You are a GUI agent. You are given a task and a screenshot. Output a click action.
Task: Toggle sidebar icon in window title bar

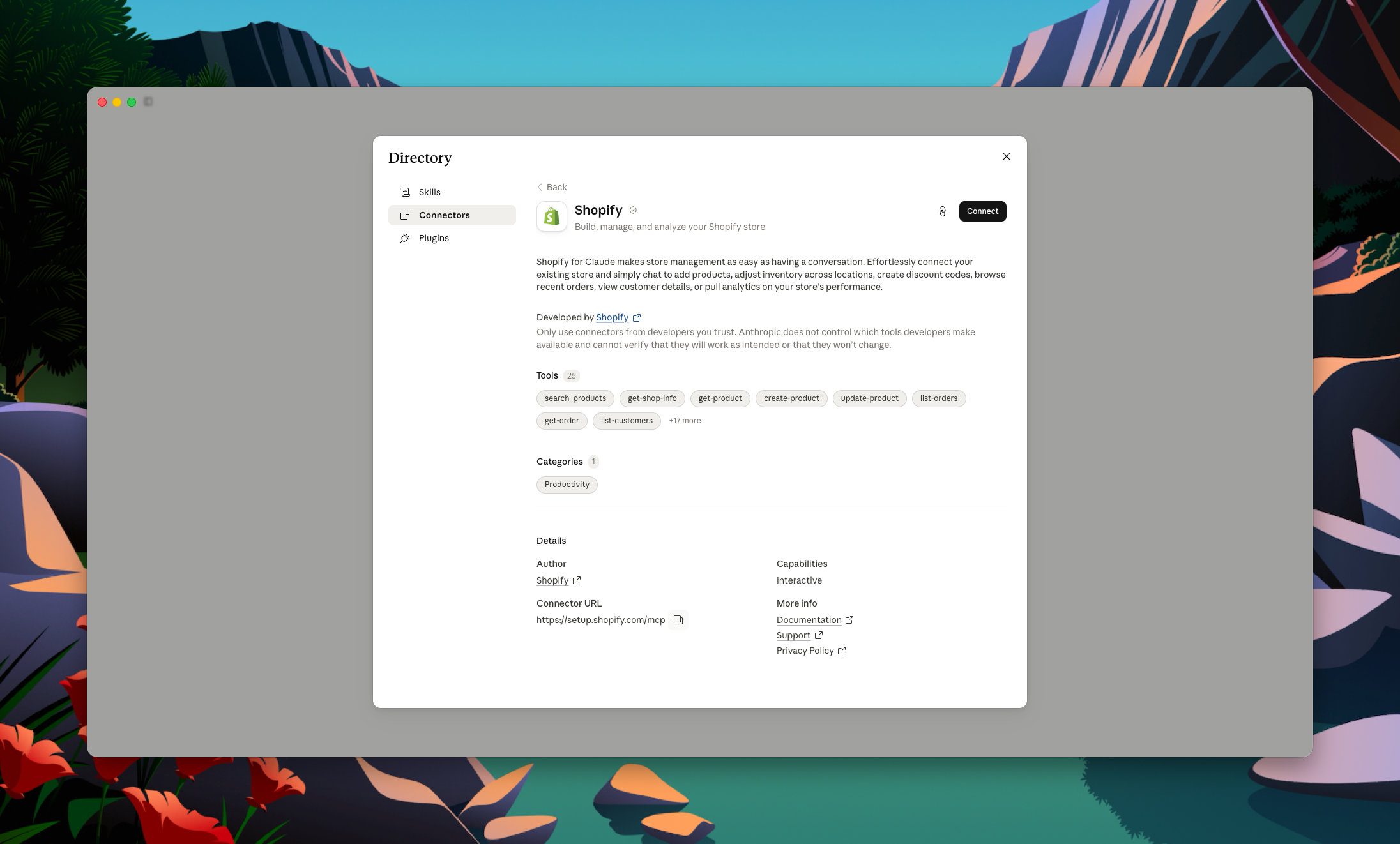coord(148,102)
